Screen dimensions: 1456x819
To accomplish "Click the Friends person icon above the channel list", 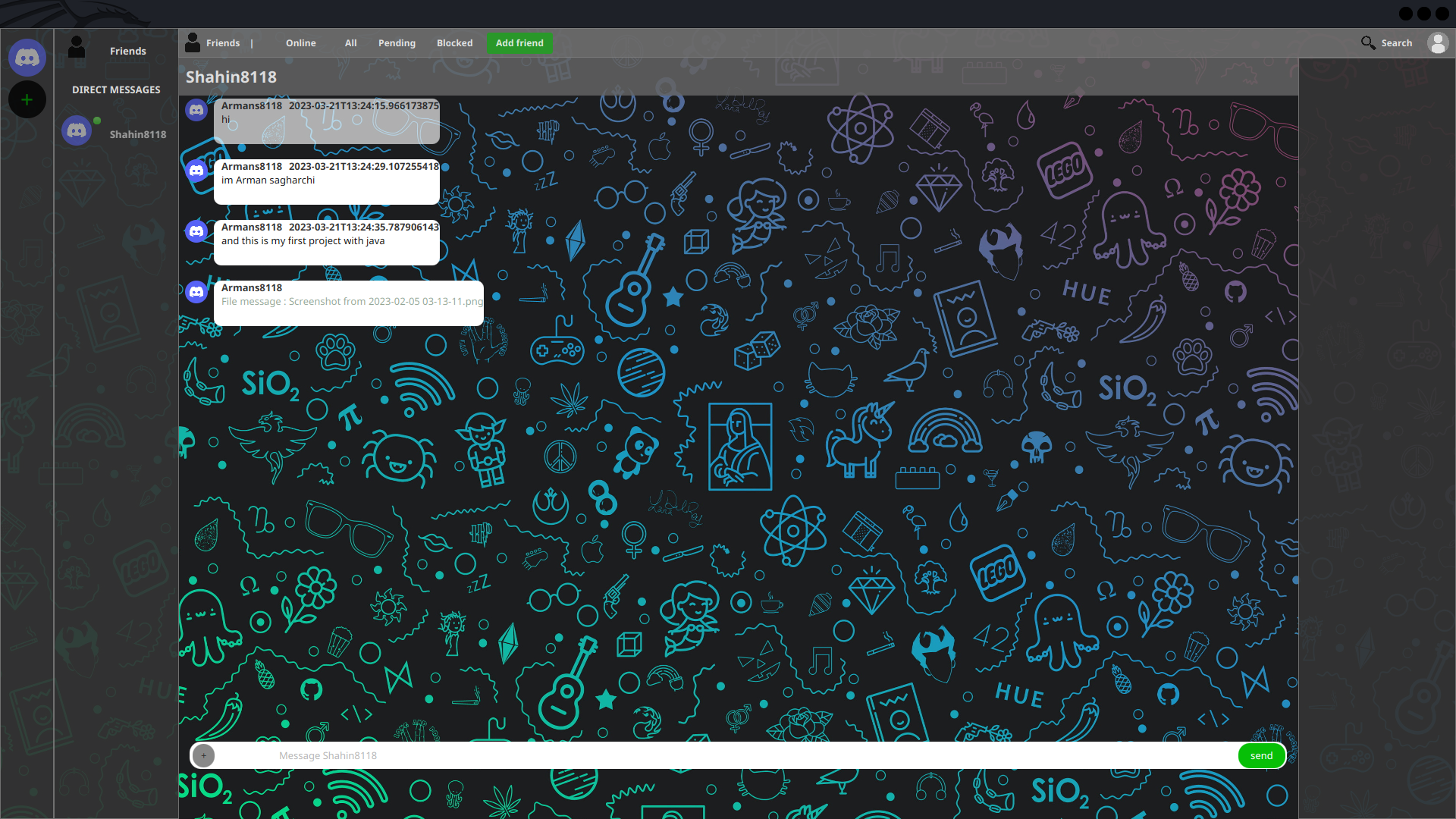I will tap(76, 47).
